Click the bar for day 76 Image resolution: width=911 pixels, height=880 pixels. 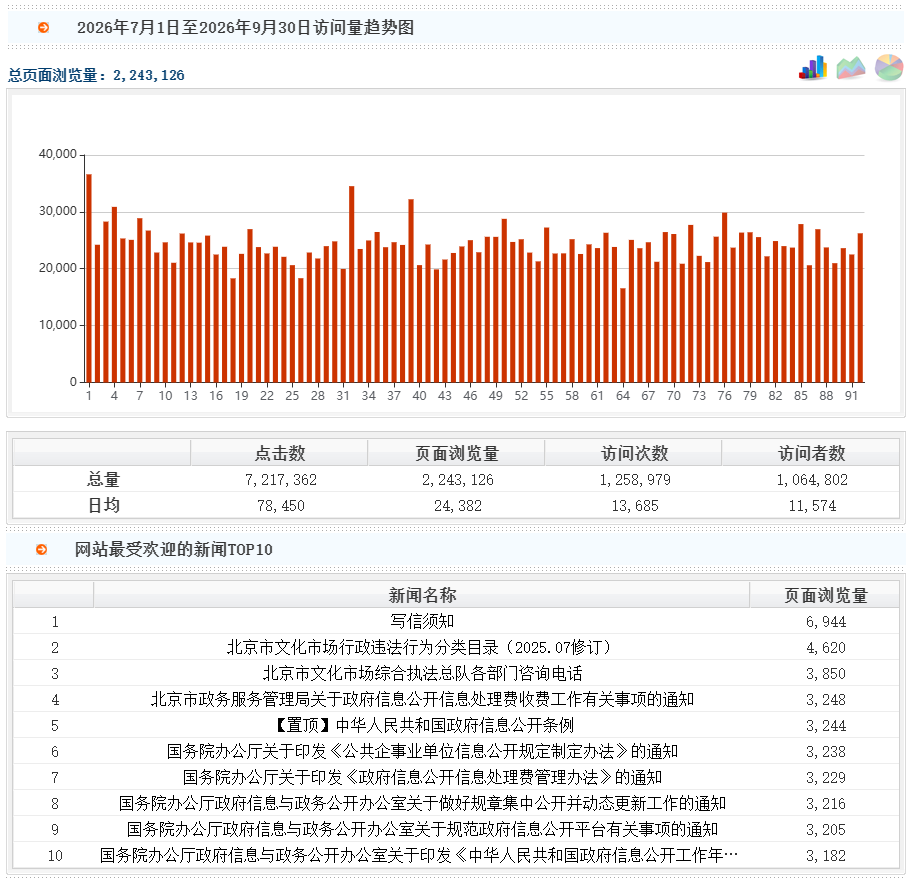coord(725,297)
